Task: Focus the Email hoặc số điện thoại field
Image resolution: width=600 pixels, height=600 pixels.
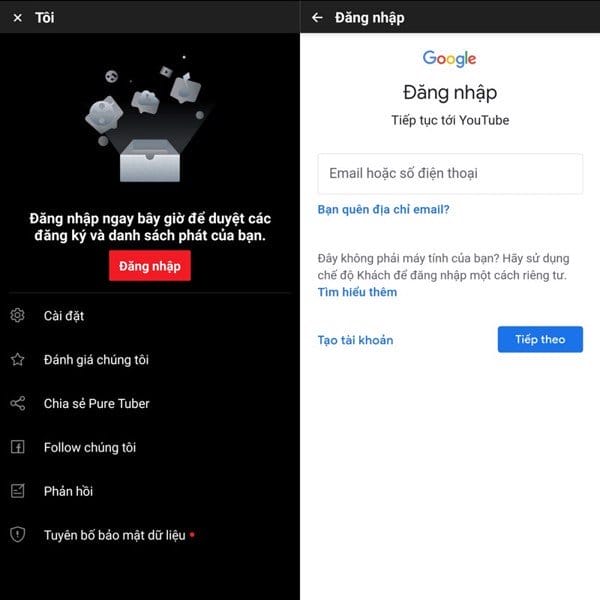Action: [x=450, y=174]
